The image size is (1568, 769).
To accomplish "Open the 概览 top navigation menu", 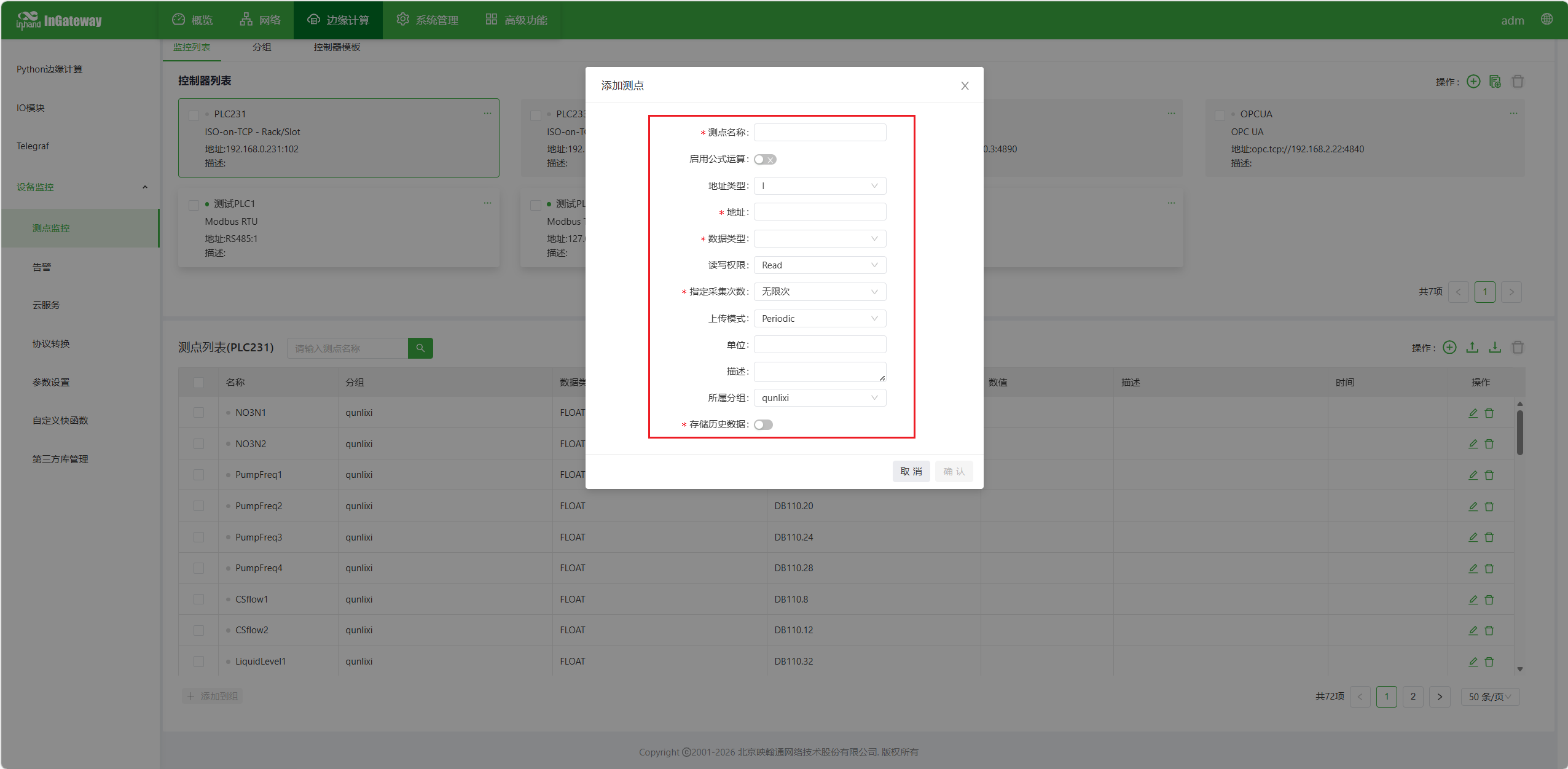I will point(192,20).
